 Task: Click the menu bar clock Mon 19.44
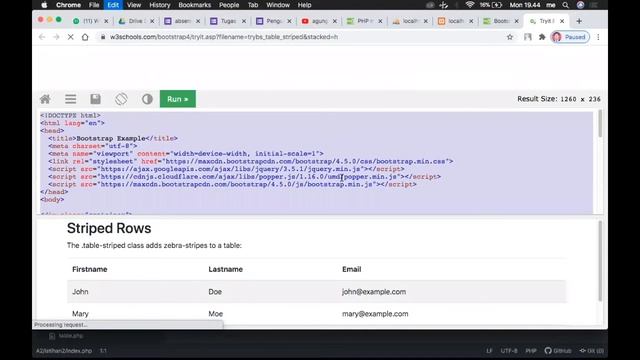(525, 5)
